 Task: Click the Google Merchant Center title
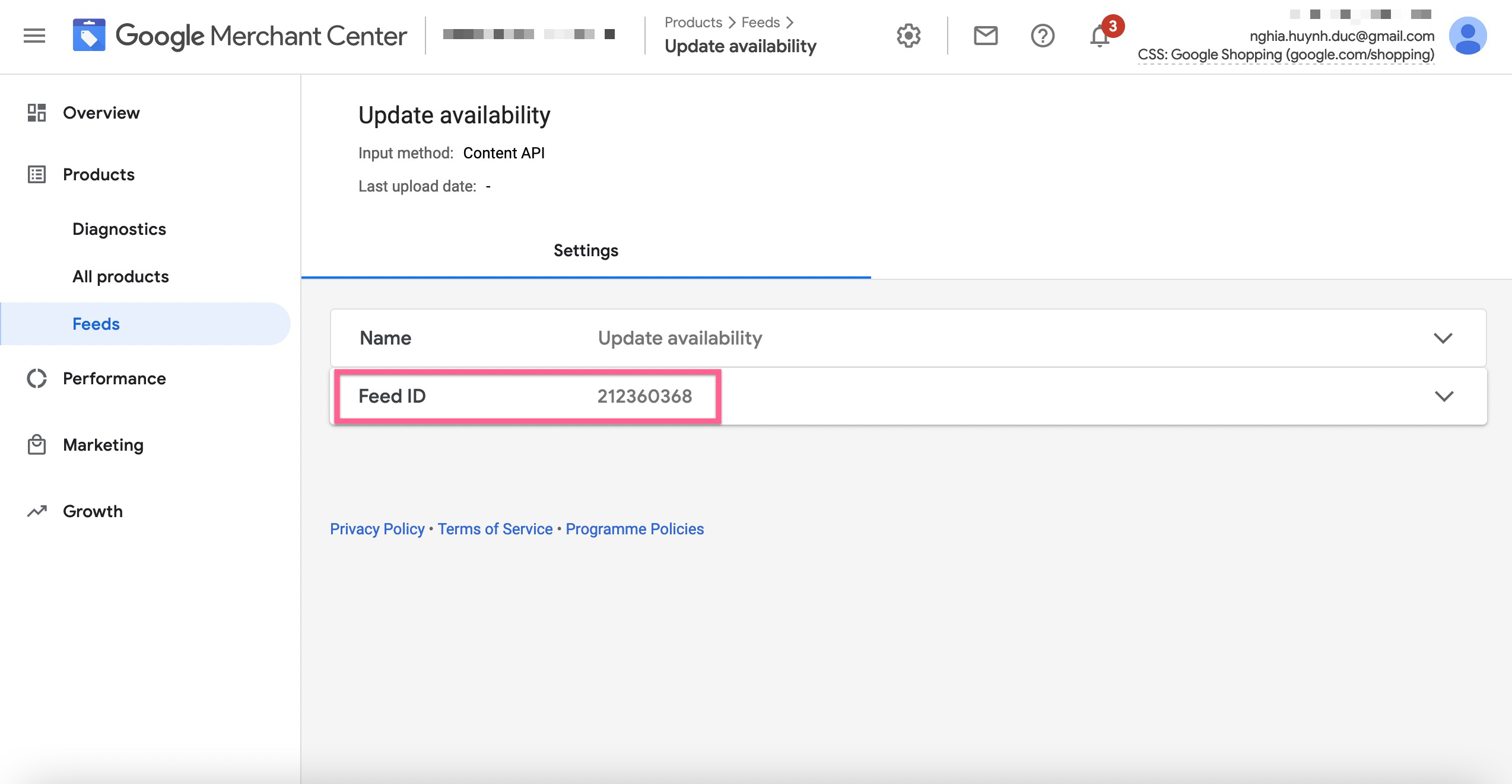coord(261,36)
